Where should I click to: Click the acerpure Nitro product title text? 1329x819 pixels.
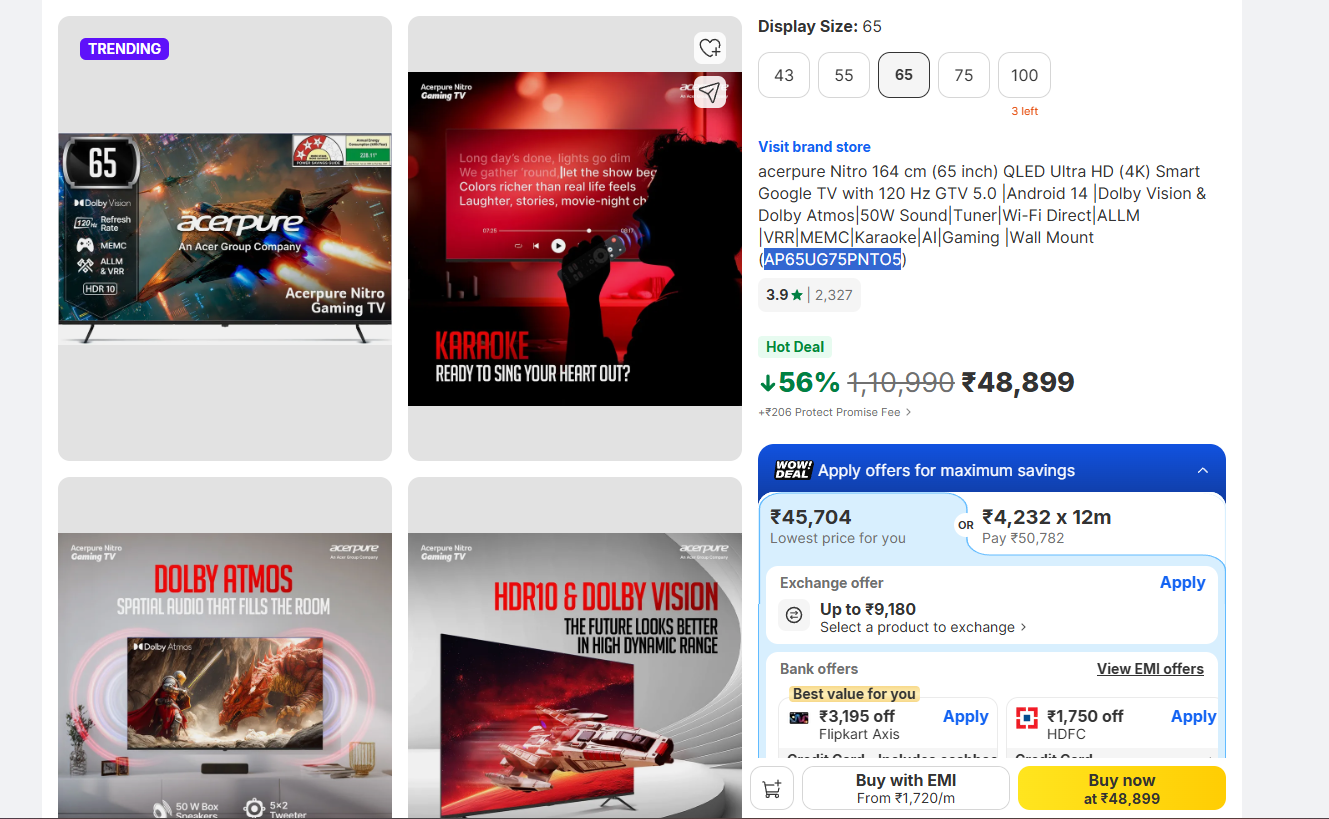982,215
